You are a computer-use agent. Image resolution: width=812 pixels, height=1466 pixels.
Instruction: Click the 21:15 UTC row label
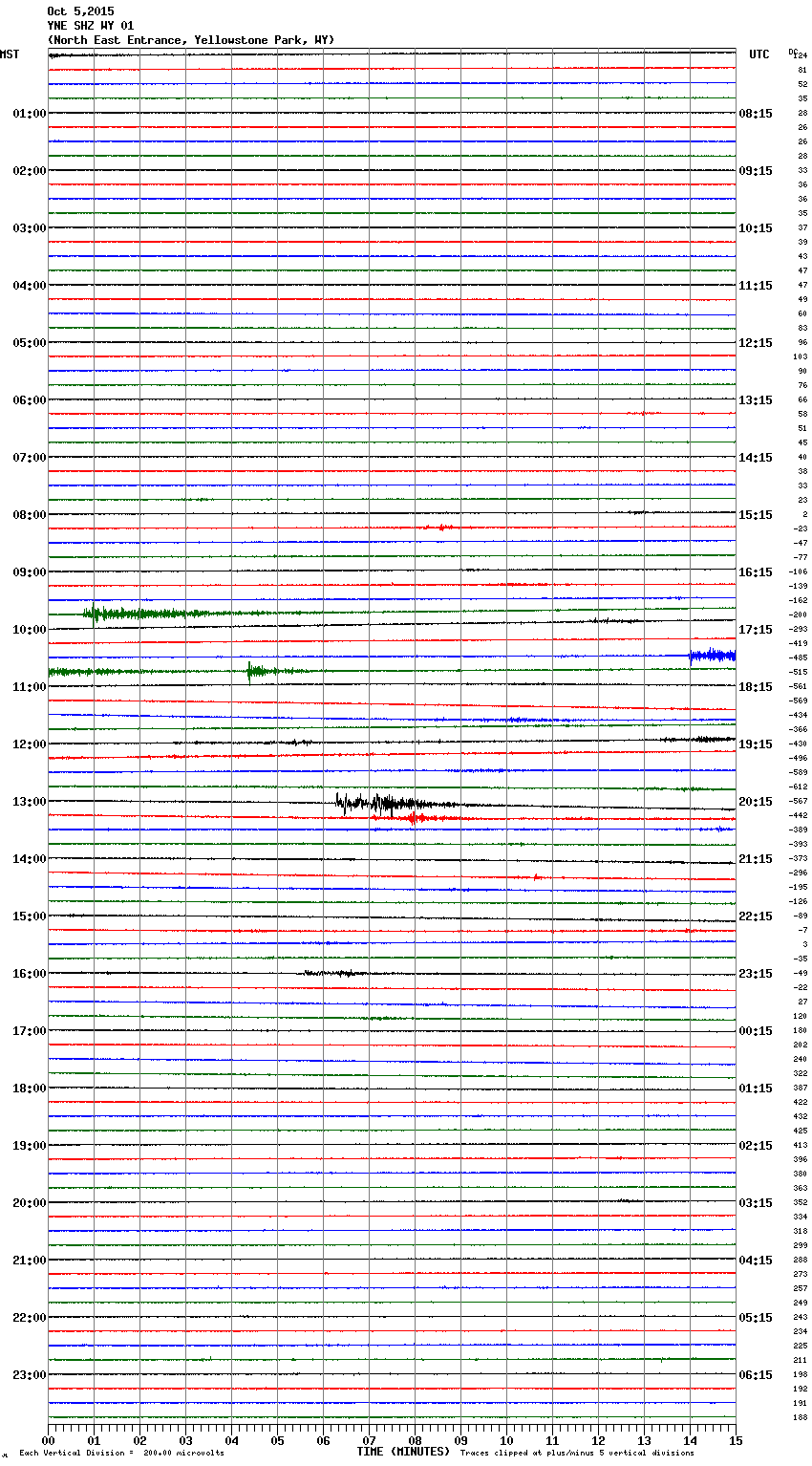coord(756,859)
